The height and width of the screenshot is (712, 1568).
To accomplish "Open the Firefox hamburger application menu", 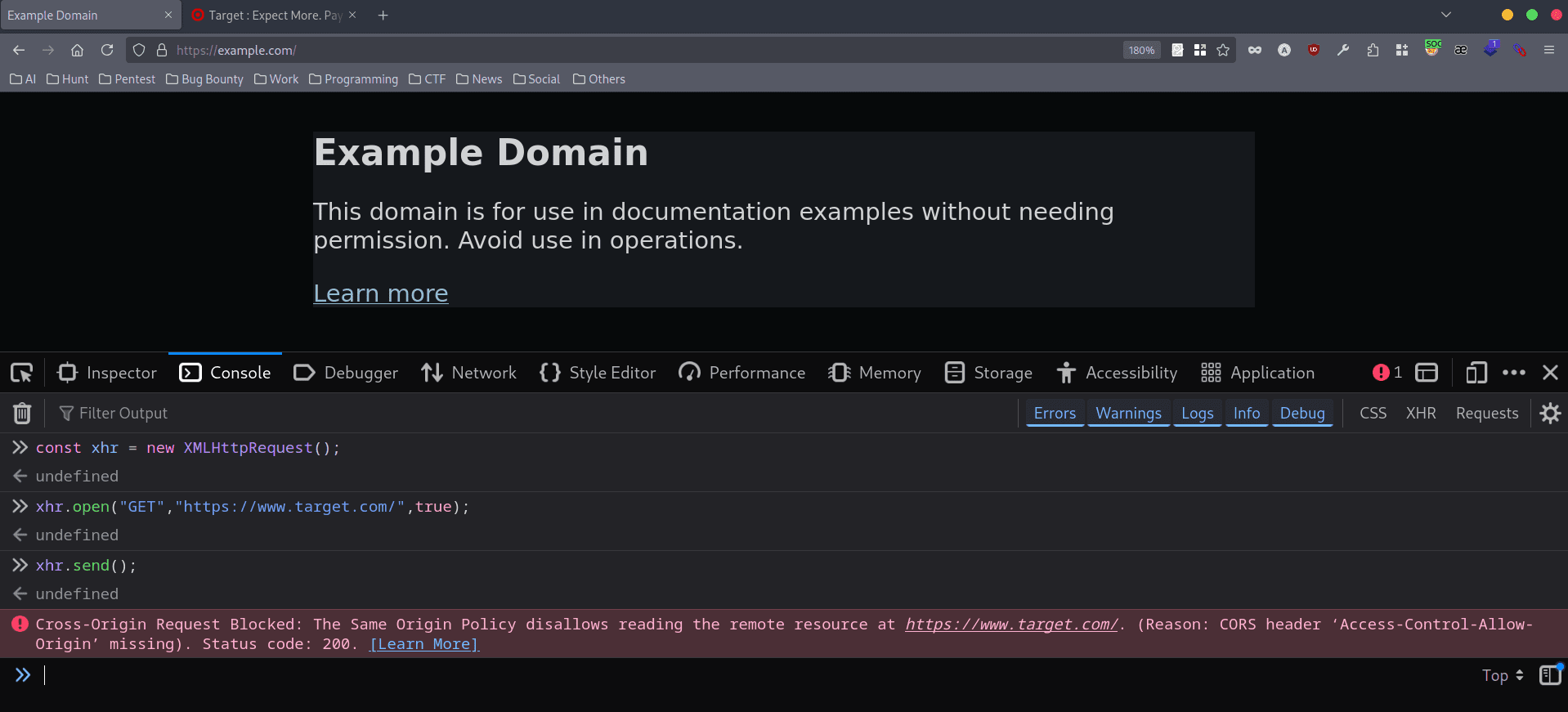I will coord(1548,50).
